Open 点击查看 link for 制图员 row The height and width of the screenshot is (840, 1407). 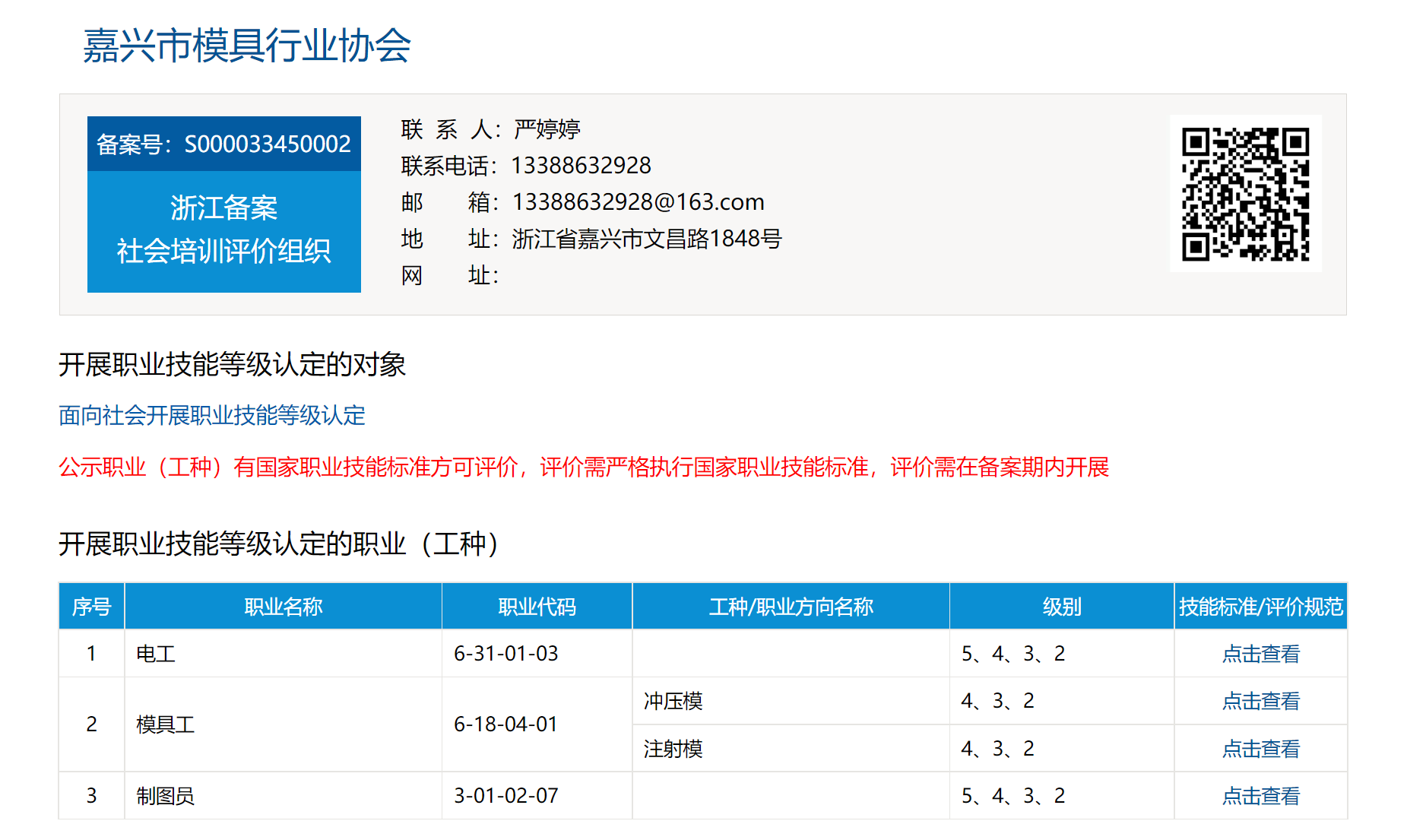pyautogui.click(x=1260, y=796)
